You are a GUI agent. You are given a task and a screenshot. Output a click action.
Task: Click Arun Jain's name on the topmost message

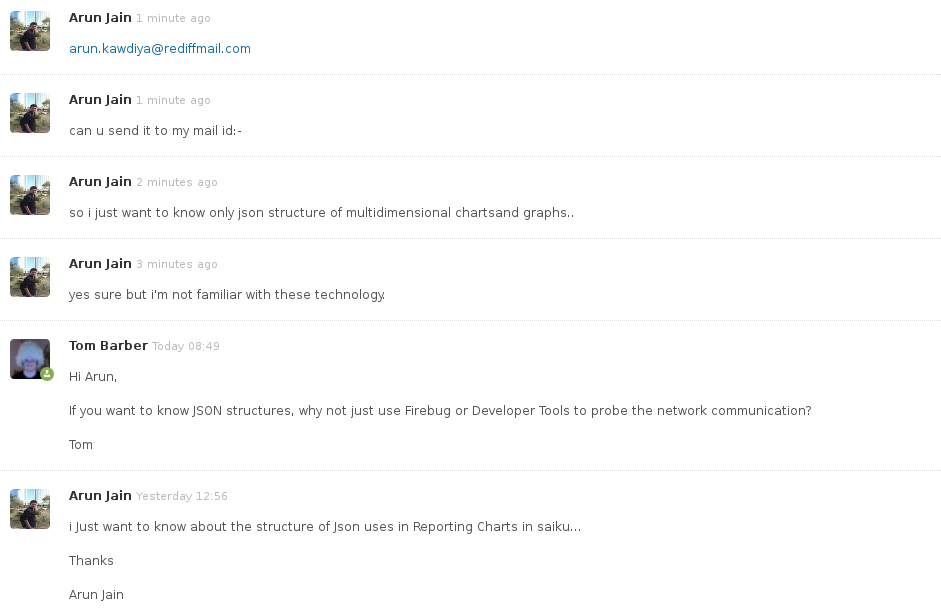[x=100, y=18]
